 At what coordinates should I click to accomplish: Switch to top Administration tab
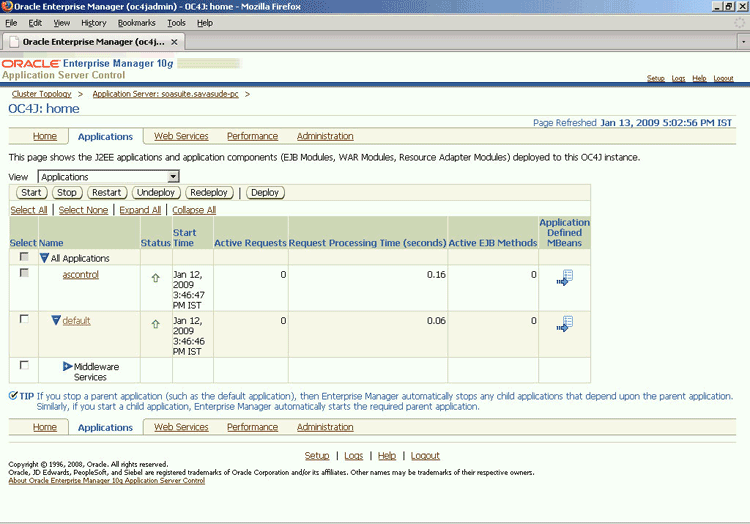[x=325, y=136]
